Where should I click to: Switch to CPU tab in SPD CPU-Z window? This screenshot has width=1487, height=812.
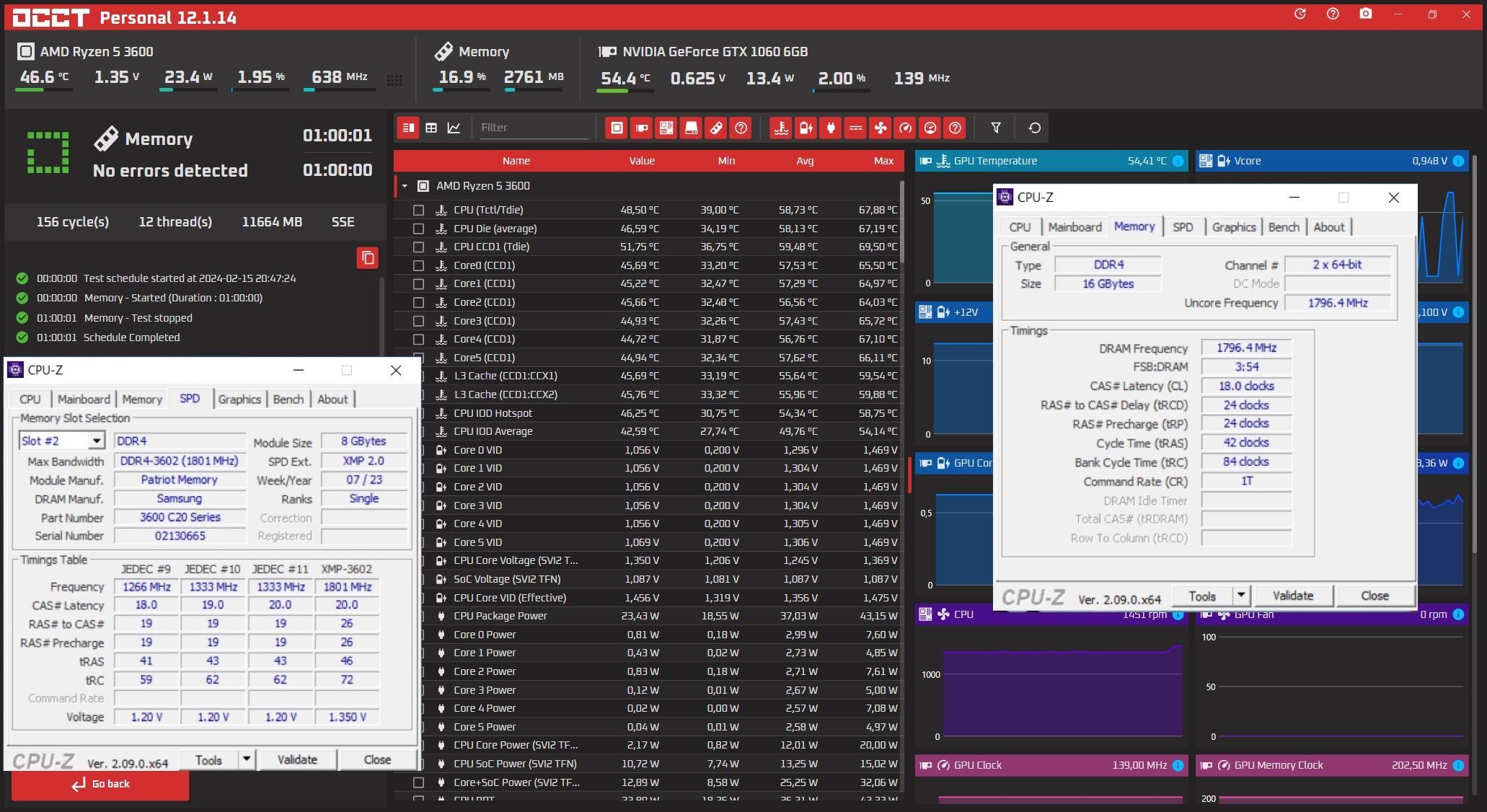(30, 399)
